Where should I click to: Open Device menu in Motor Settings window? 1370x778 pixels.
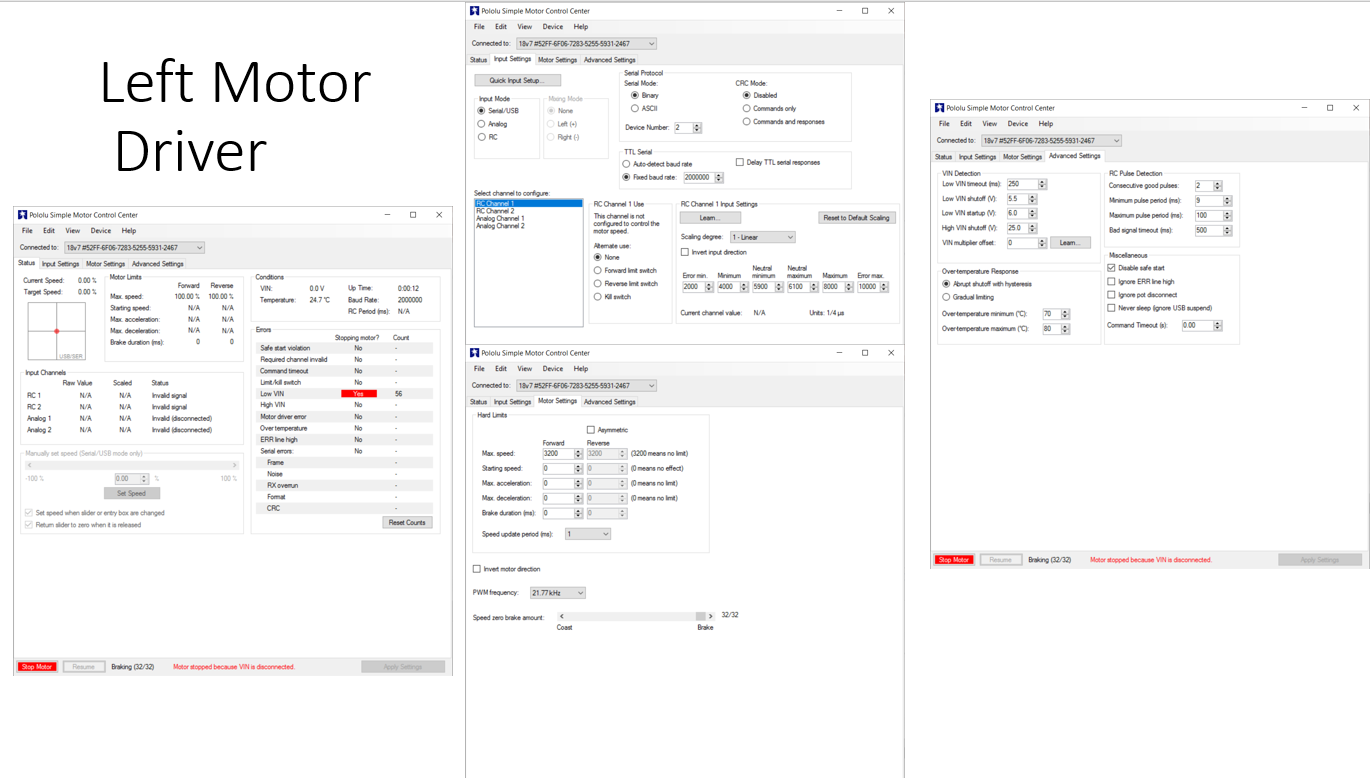tap(553, 369)
